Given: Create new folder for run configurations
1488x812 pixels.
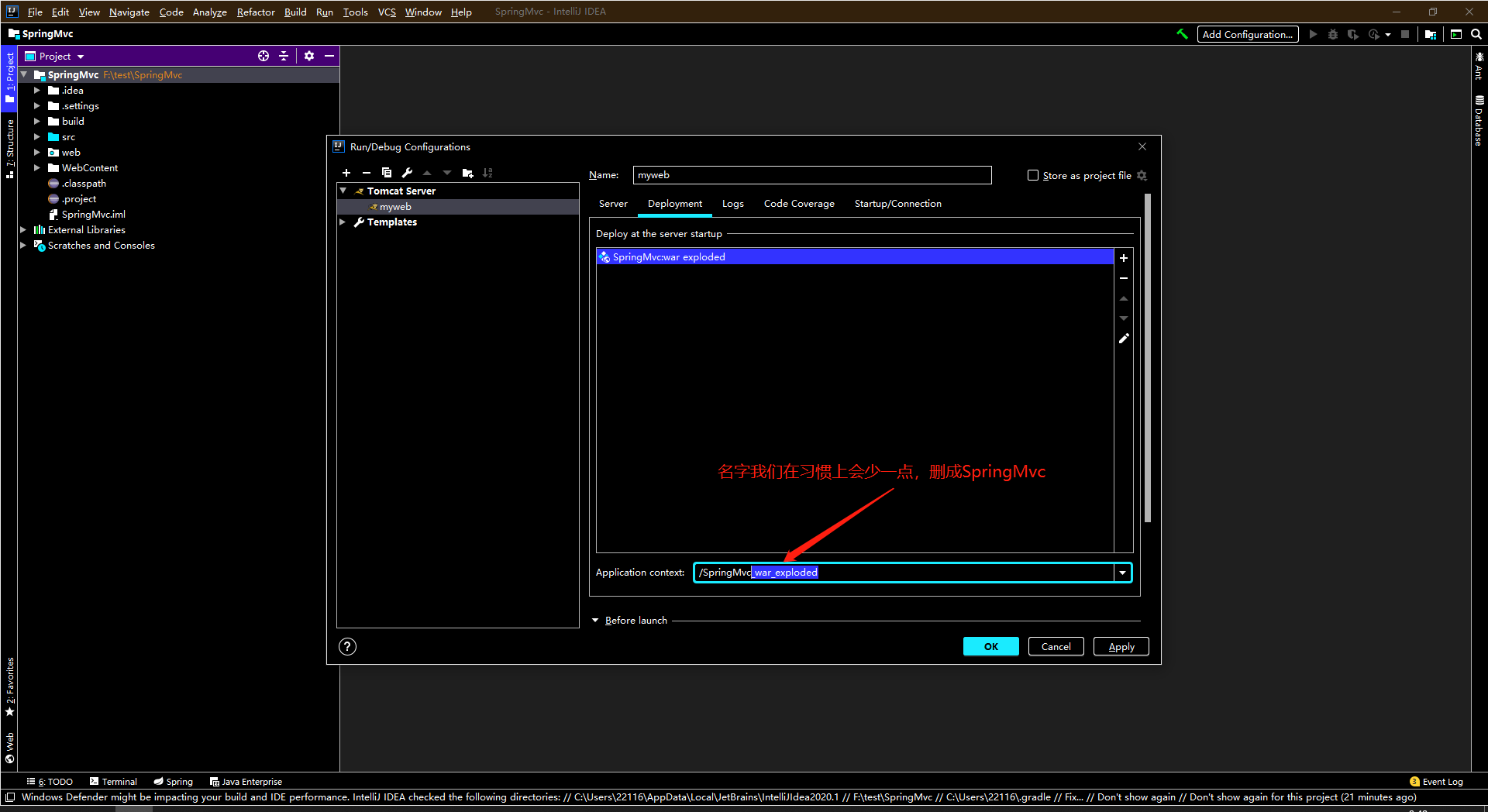Looking at the screenshot, I should coord(467,173).
